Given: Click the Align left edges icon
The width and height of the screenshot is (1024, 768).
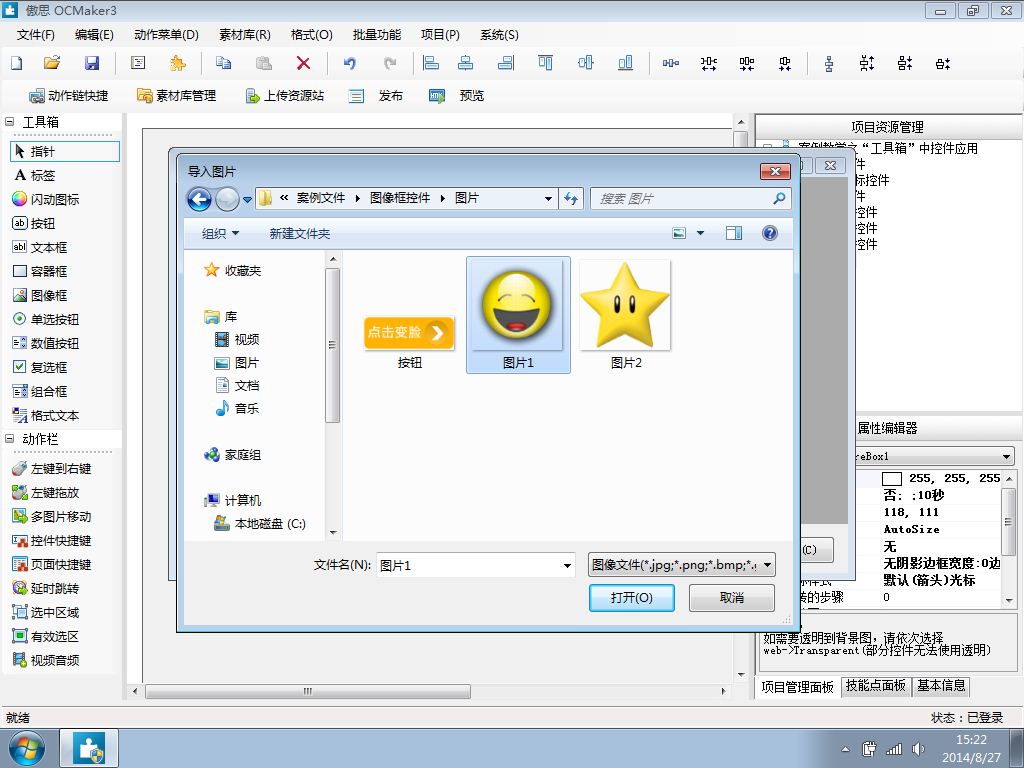Looking at the screenshot, I should point(431,63).
